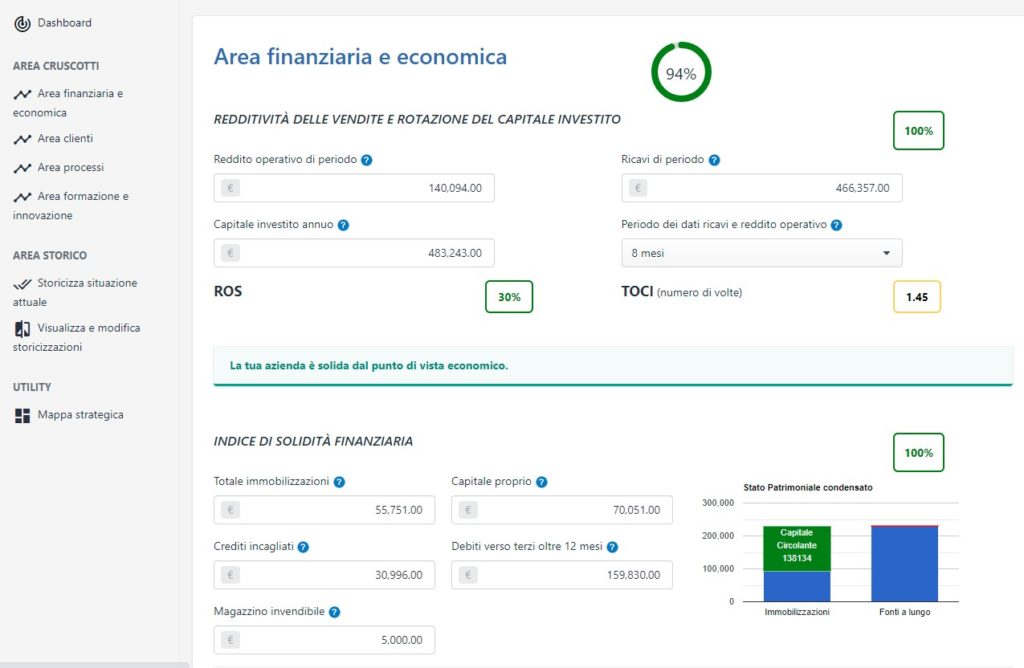
Task: Click the Stato Patrimoniale condensato chart title
Action: coord(808,488)
